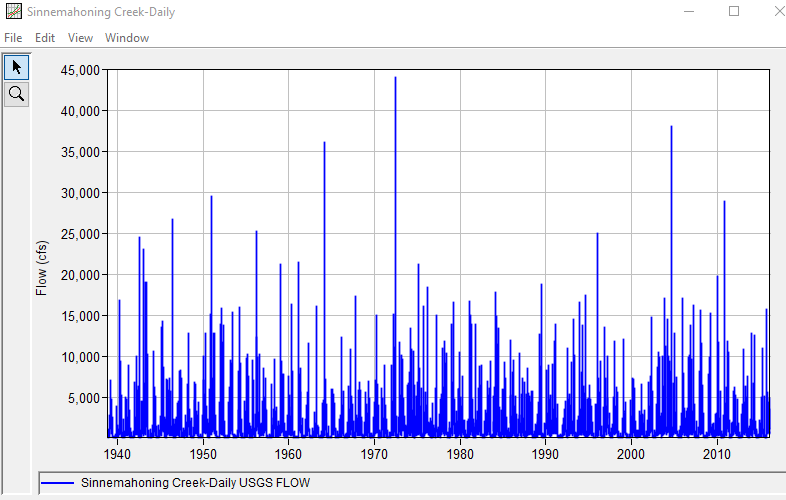Click the 1940 x-axis label

(x=117, y=454)
